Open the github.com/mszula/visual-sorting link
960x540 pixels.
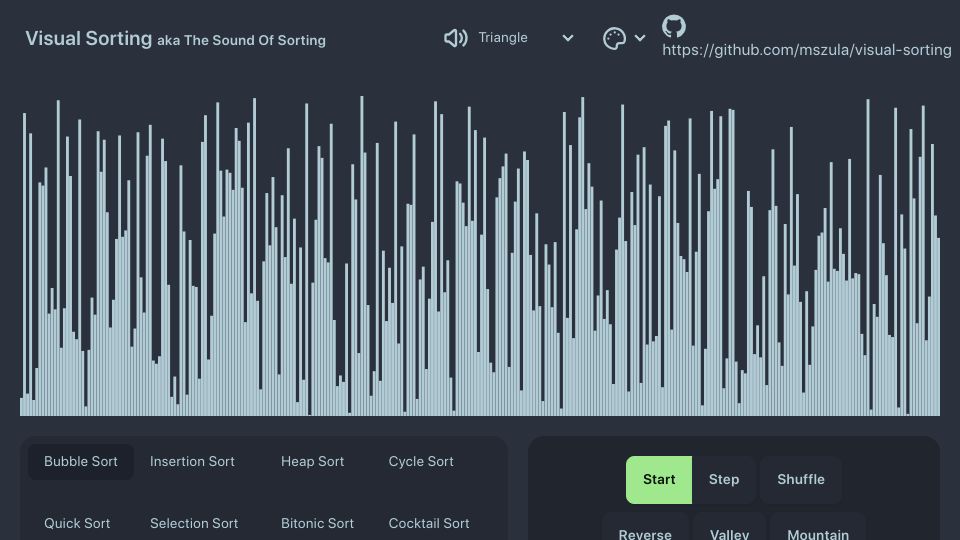click(x=806, y=50)
